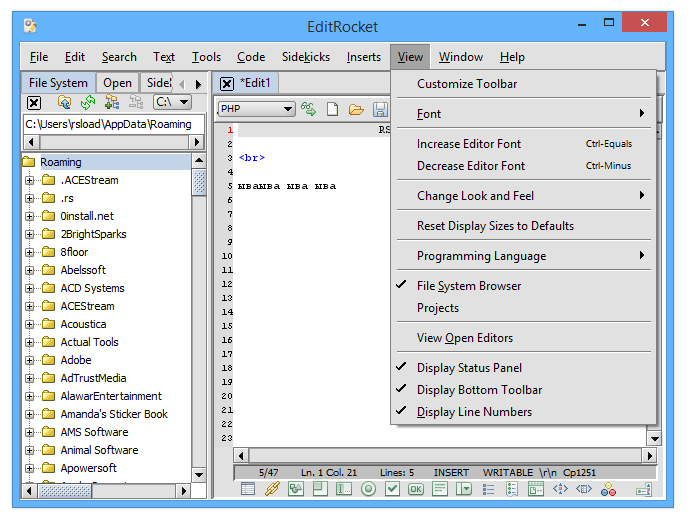Open the Window menu

pyautogui.click(x=461, y=57)
